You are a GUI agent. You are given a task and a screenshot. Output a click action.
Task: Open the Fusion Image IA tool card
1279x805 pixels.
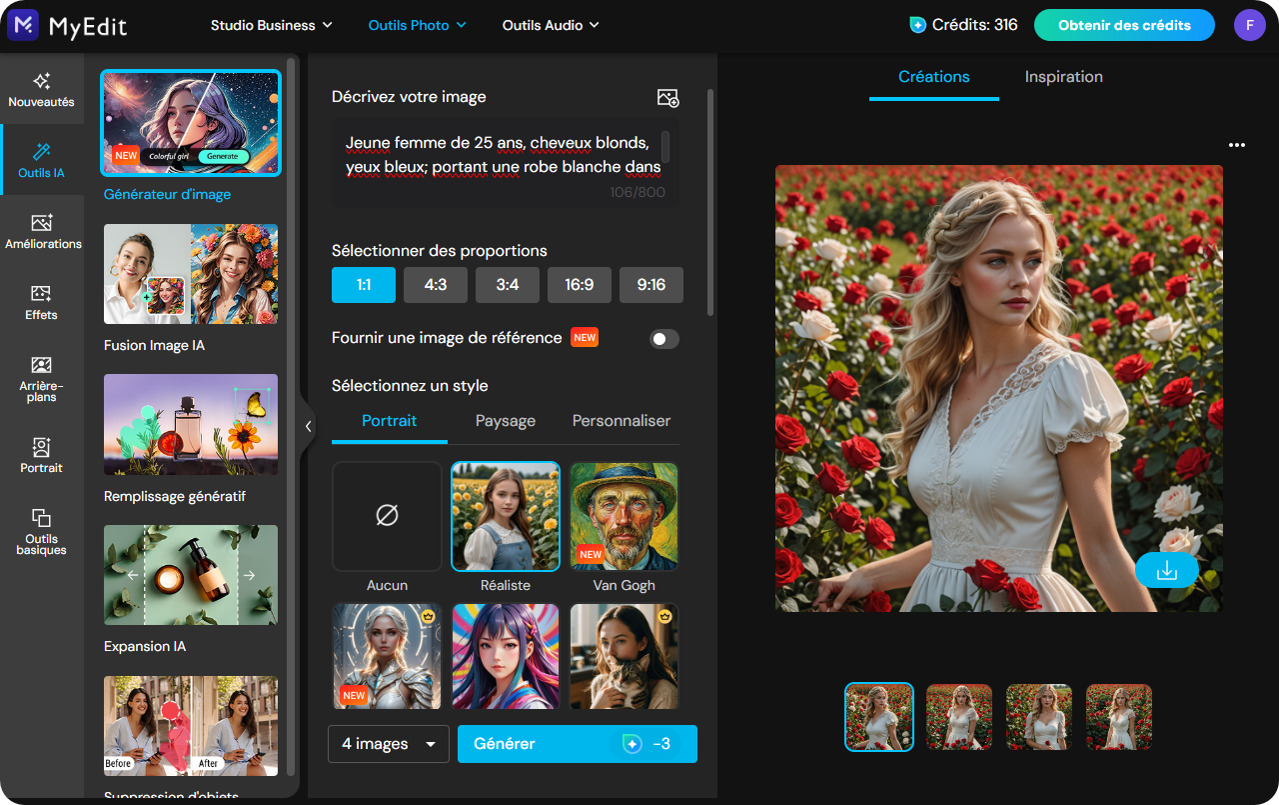pos(191,274)
